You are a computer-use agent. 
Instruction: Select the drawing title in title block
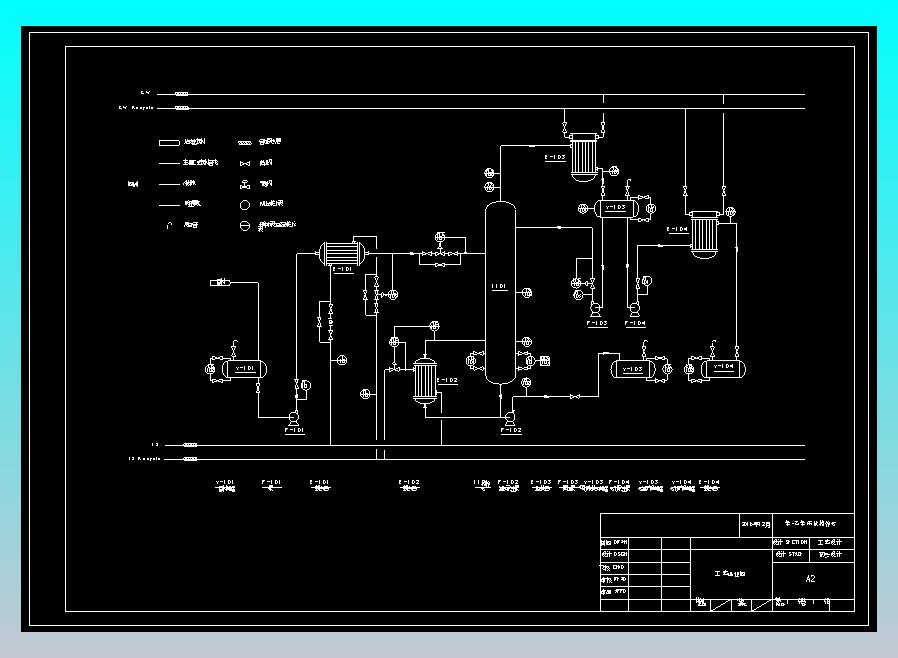point(730,574)
